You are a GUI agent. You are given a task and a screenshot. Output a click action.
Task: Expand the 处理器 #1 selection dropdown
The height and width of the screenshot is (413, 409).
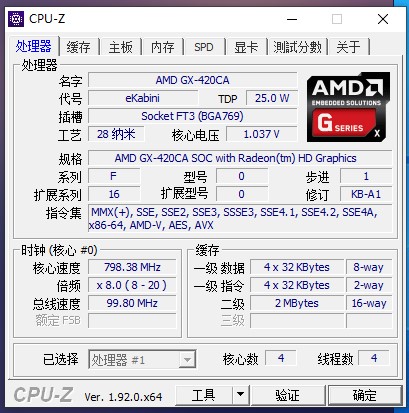(142, 360)
